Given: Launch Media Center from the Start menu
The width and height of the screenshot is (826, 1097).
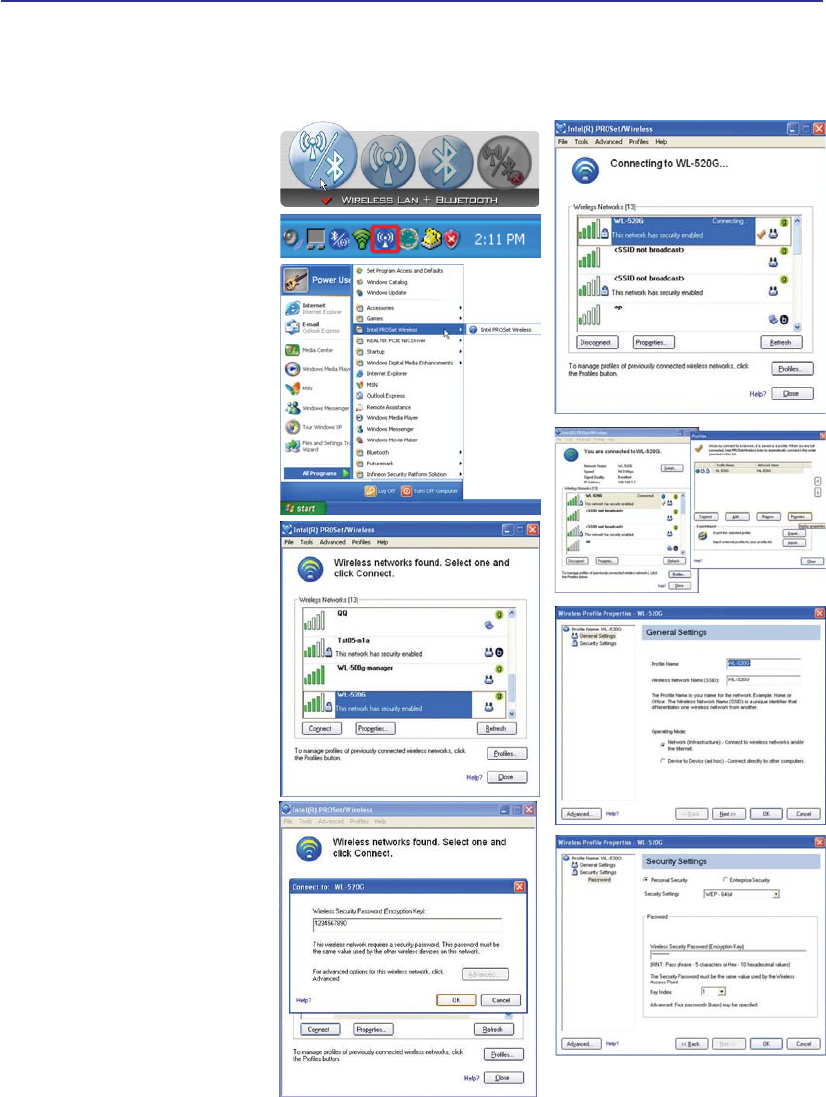Looking at the screenshot, I should coord(309,350).
